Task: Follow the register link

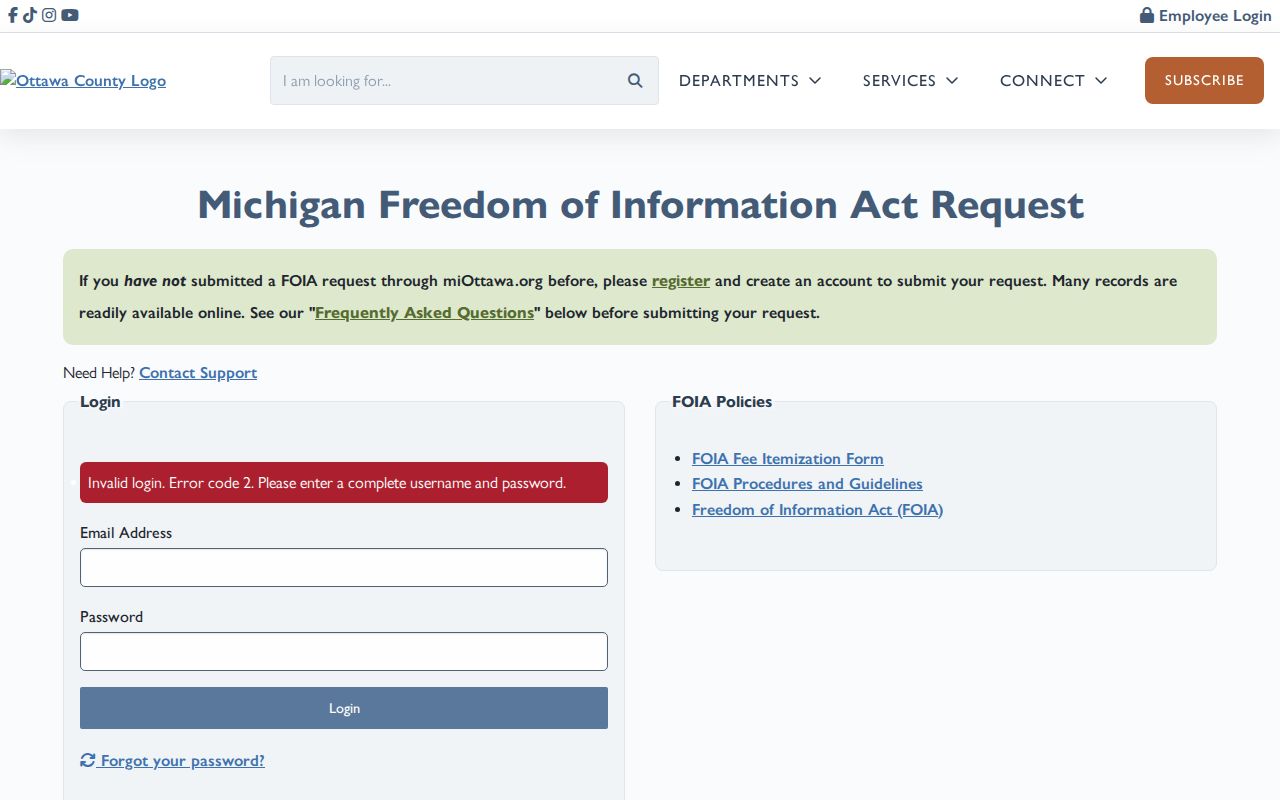Action: (x=681, y=281)
